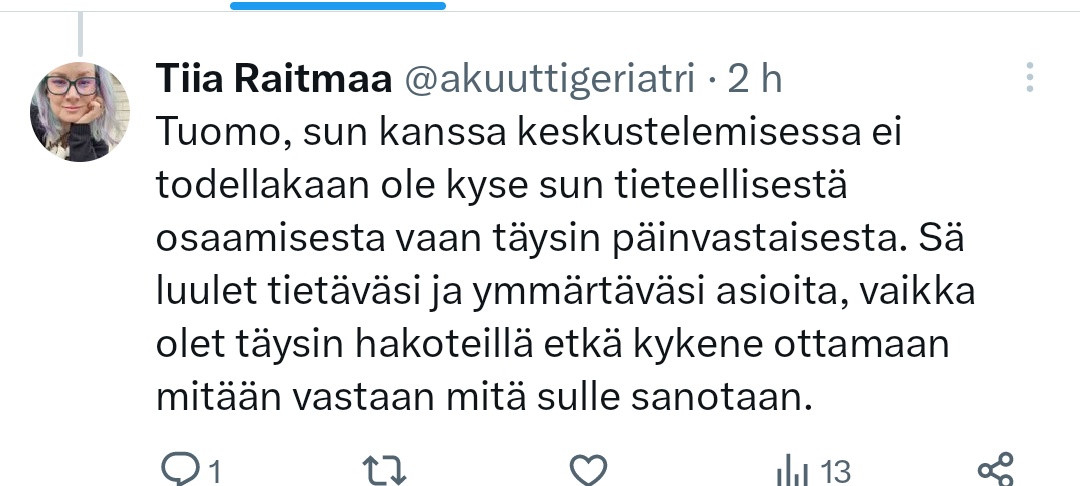Like the tweet with the heart icon

589,468
